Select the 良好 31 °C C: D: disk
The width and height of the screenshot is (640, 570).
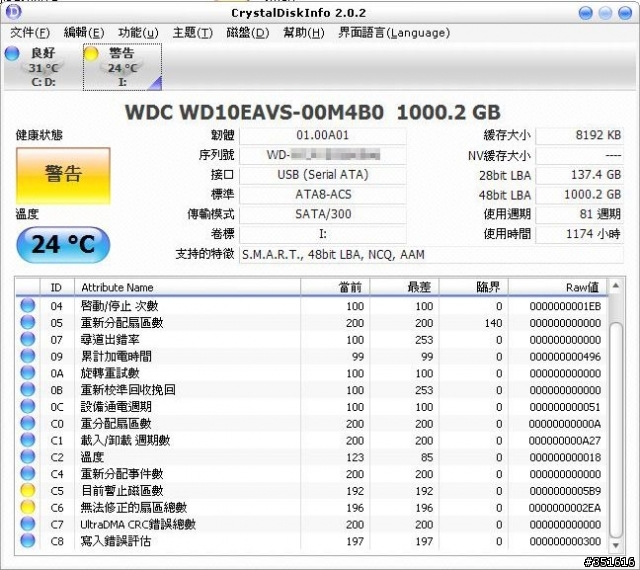(x=41, y=67)
